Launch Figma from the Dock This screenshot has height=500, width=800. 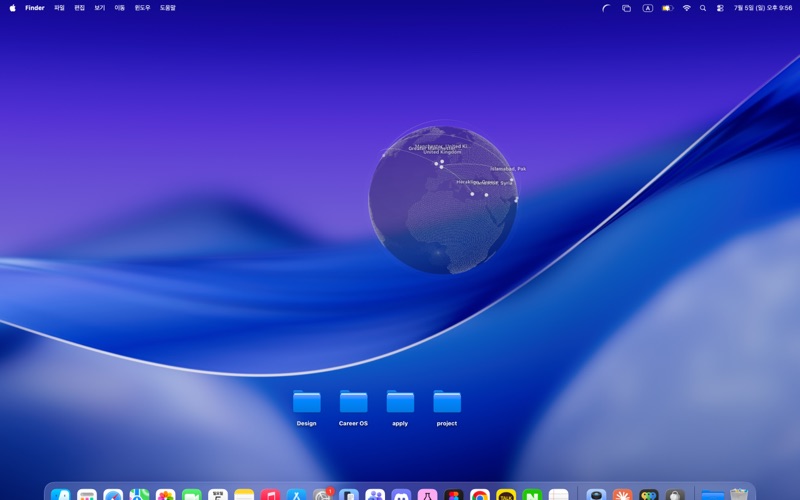point(454,495)
